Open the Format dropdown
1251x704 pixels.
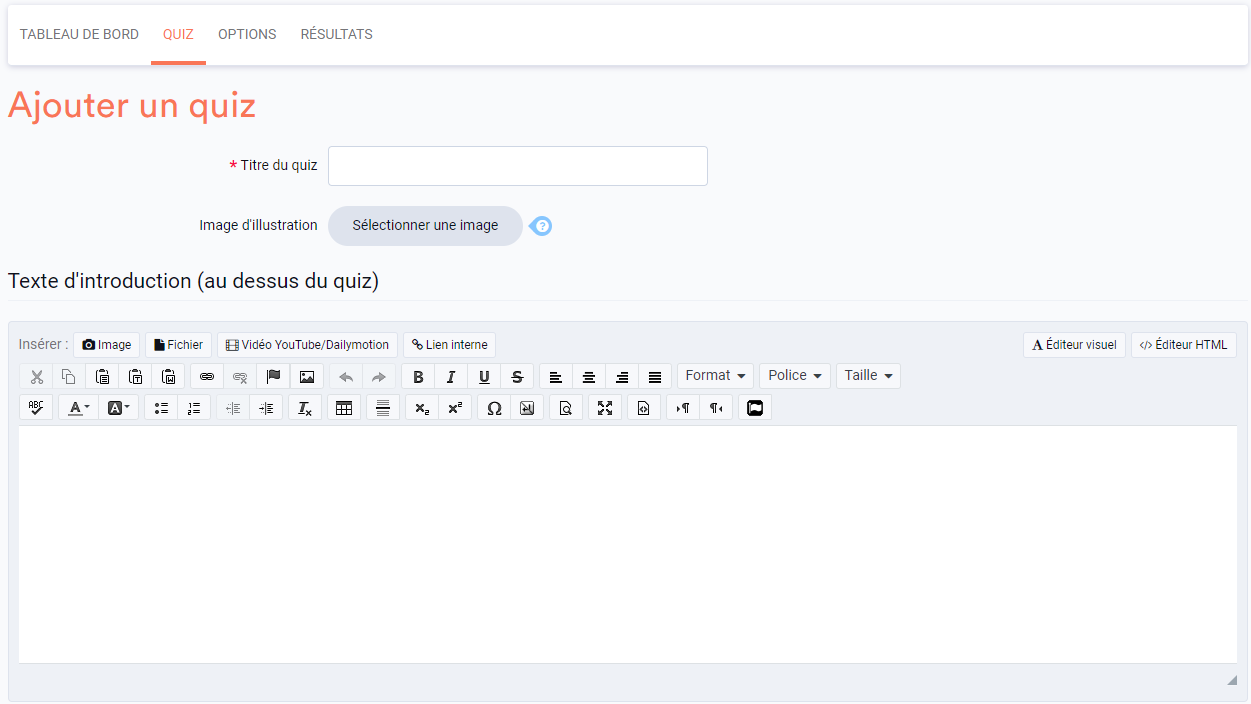point(715,375)
